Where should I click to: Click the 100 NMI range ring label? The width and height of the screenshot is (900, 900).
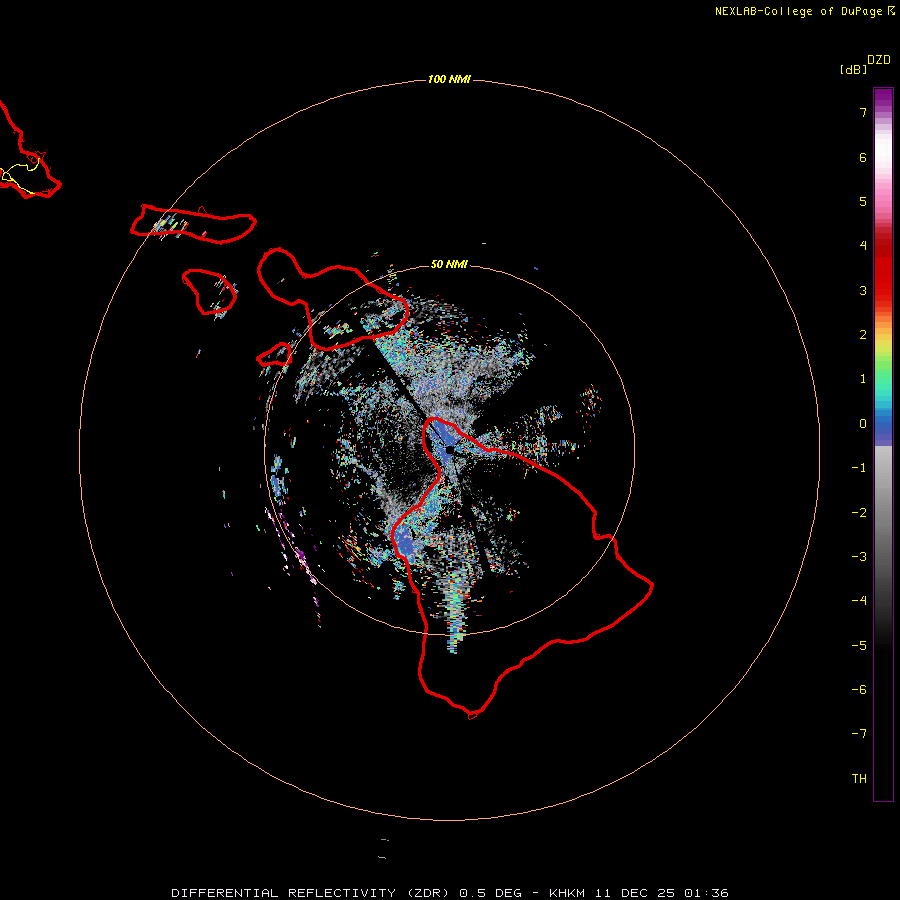click(449, 79)
